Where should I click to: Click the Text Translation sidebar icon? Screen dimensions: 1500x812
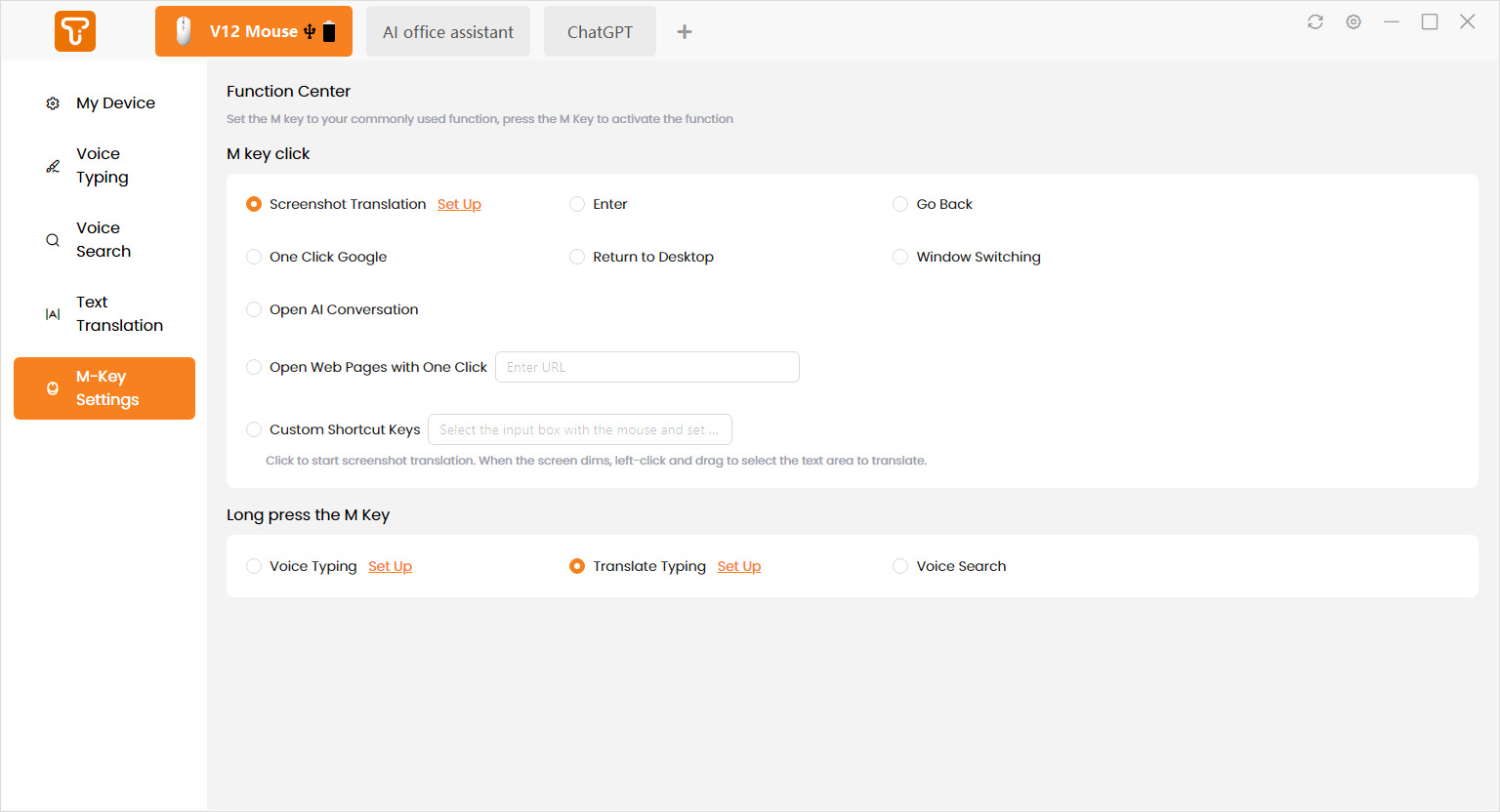(53, 314)
